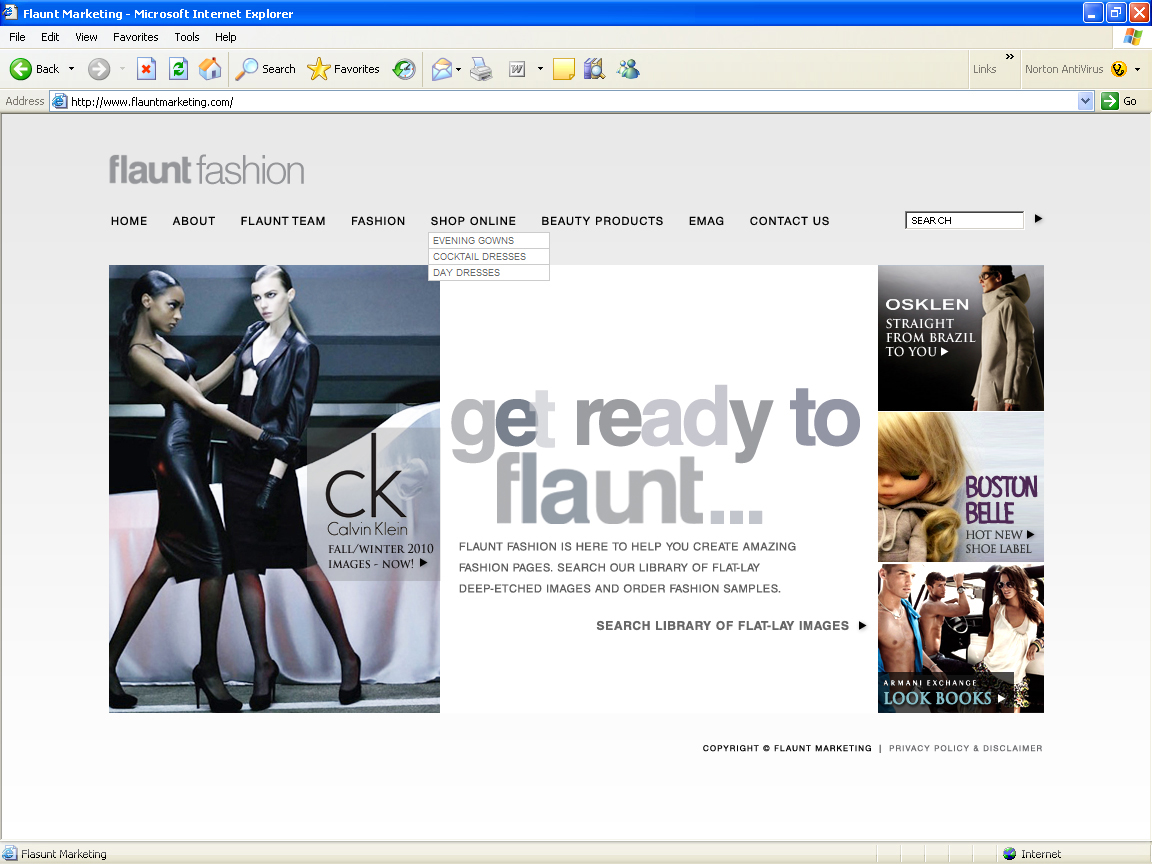Click the Links toolbar label

pyautogui.click(x=984, y=69)
